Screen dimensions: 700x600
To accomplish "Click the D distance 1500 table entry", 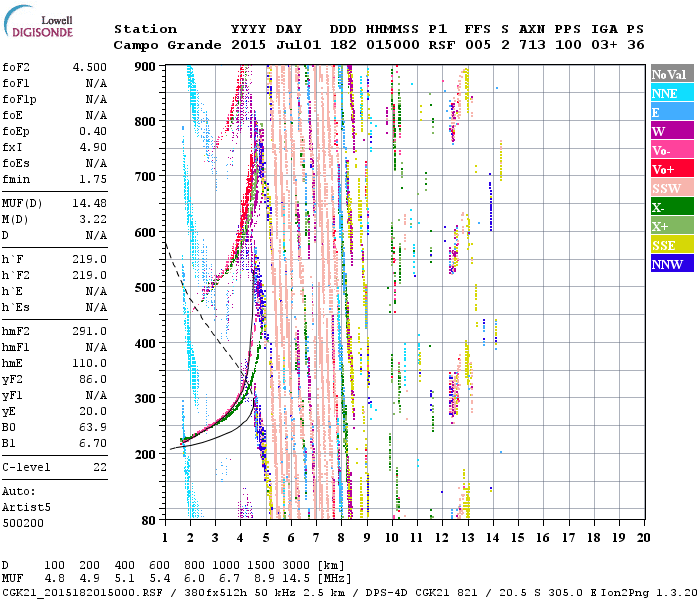I will pos(261,565).
